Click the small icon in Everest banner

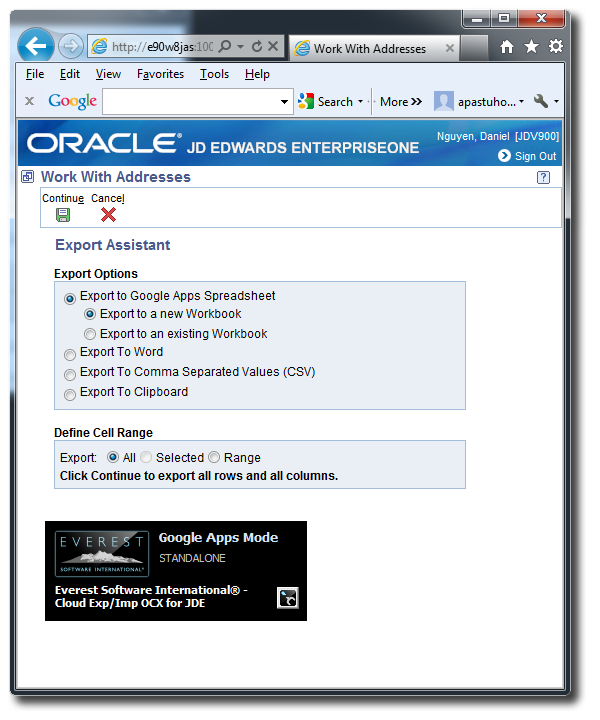(x=288, y=598)
